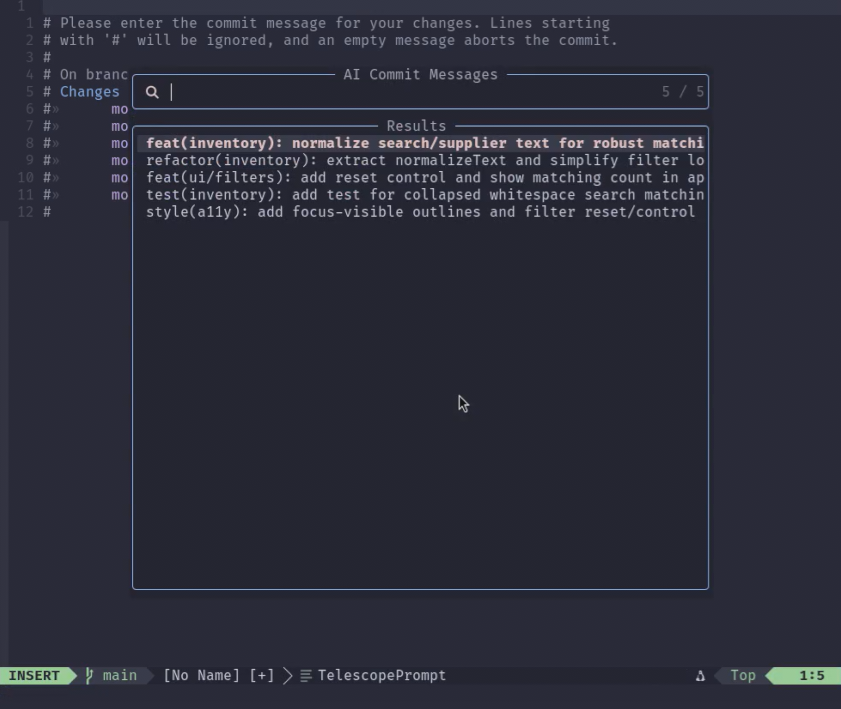
Task: Click the 'Results' panel title
Action: click(416, 126)
